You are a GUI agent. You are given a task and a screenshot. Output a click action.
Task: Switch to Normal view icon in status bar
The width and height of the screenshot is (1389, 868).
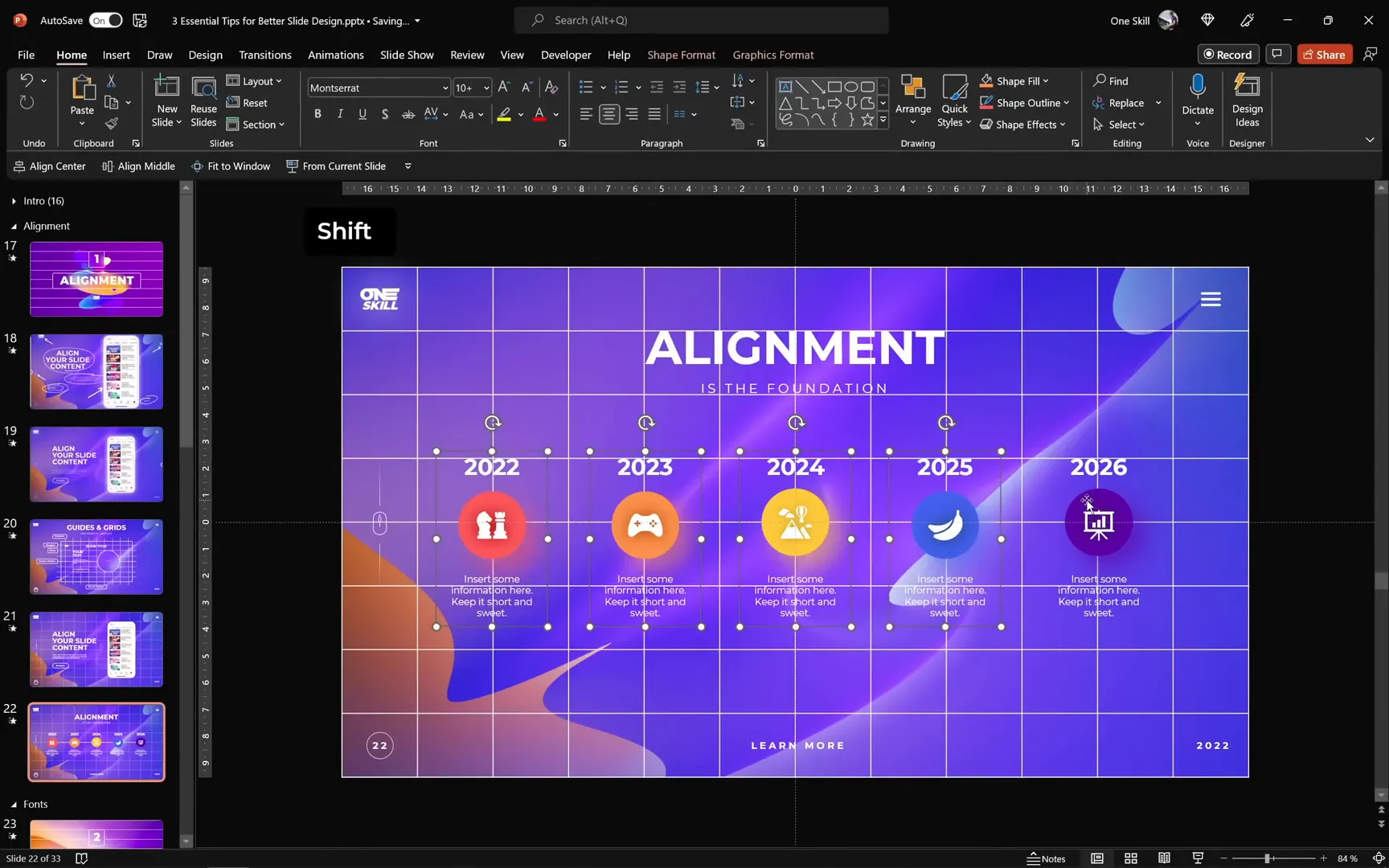click(x=1096, y=858)
